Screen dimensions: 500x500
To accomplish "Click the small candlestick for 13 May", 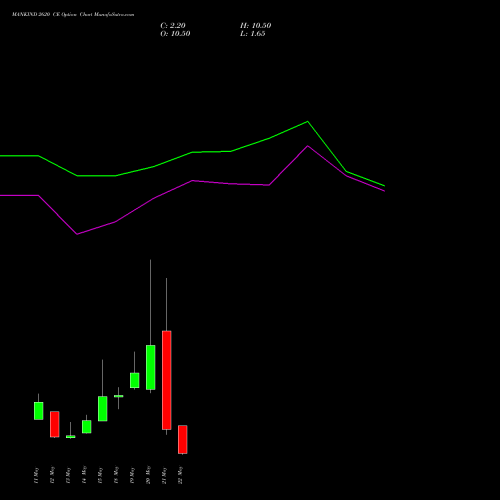I will (71, 436).
